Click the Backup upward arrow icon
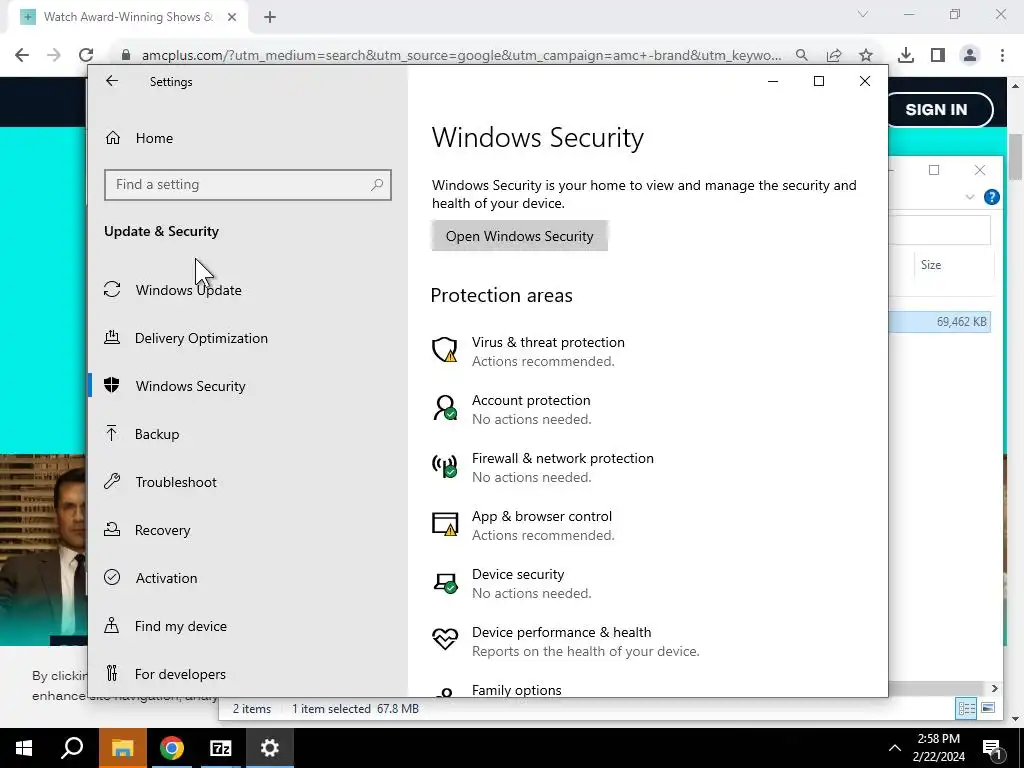This screenshot has width=1024, height=768. click(112, 434)
